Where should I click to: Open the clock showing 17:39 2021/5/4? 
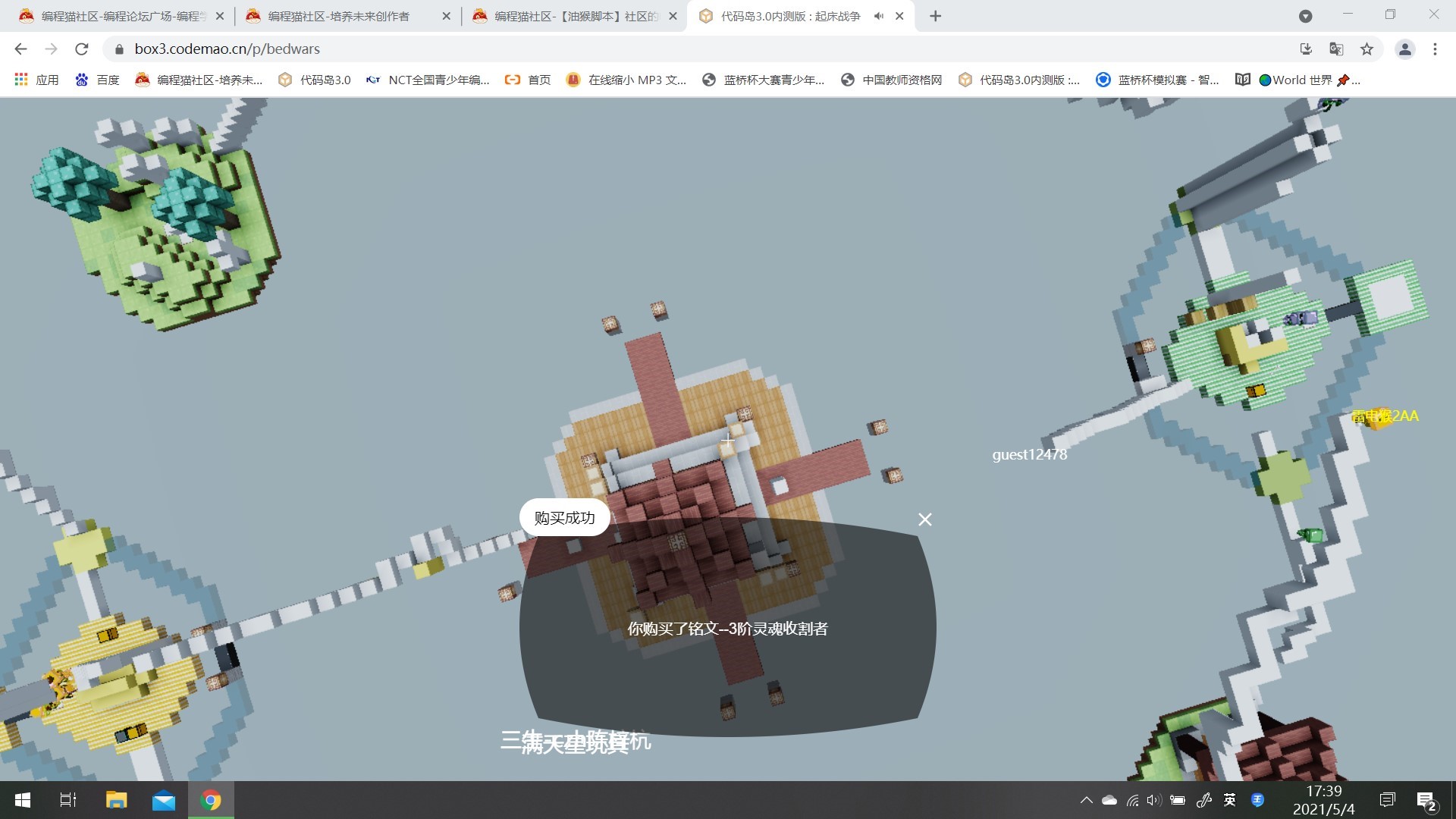click(x=1323, y=800)
